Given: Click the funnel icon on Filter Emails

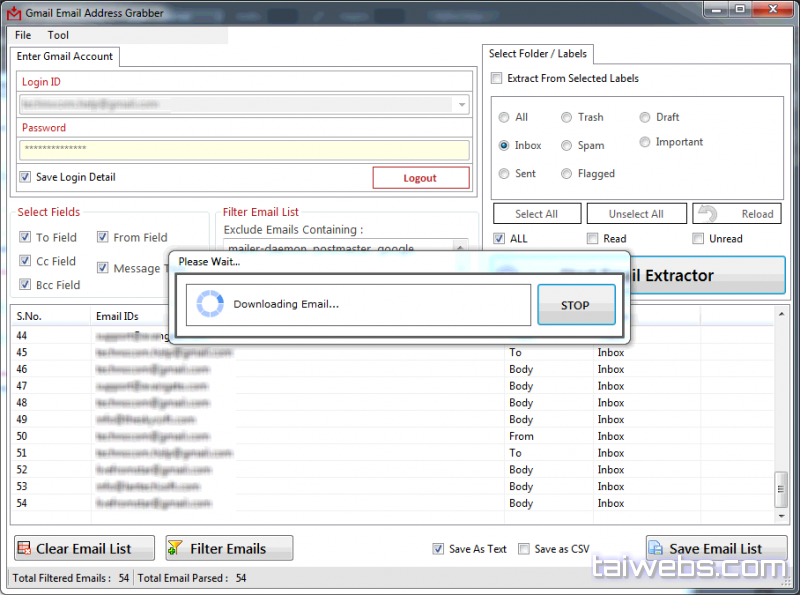Looking at the screenshot, I should coord(176,548).
